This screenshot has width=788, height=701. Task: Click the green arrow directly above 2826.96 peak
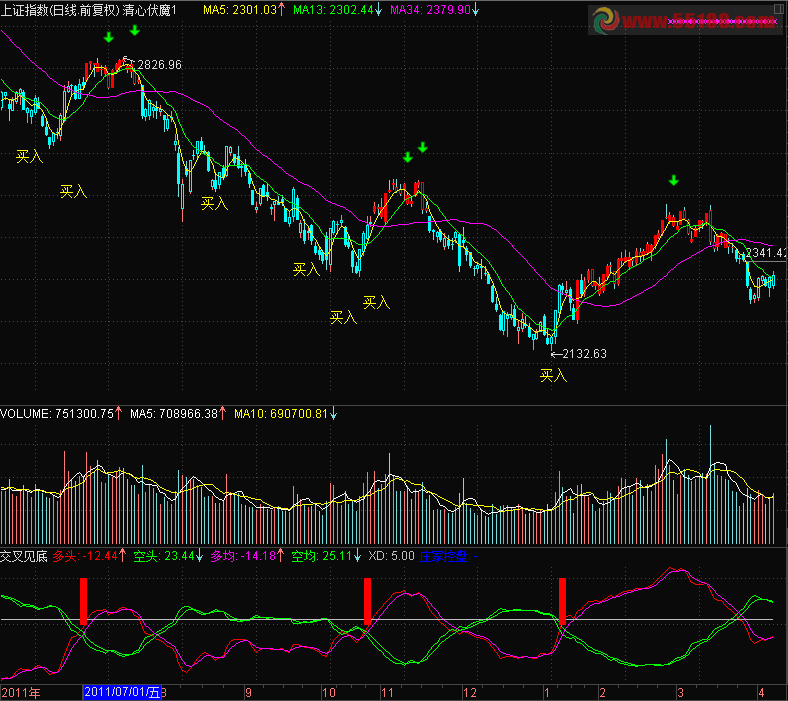pos(133,31)
